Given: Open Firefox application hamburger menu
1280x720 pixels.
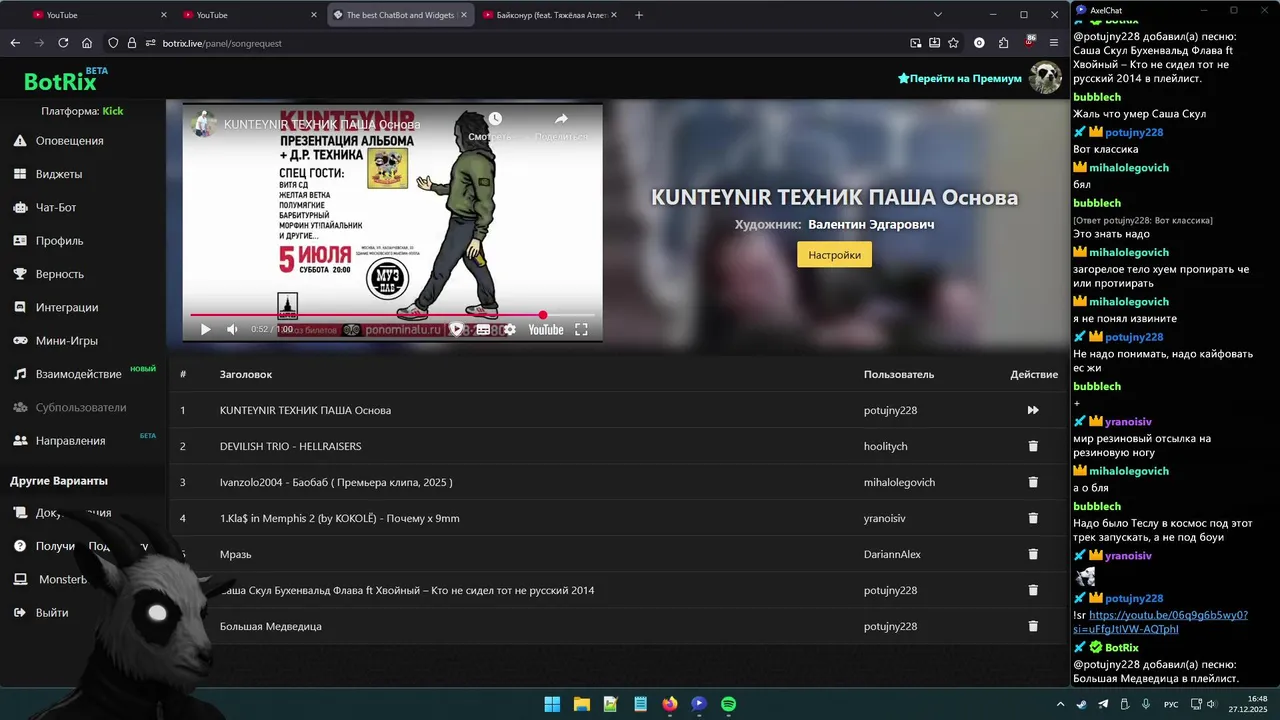Looking at the screenshot, I should [x=1054, y=43].
